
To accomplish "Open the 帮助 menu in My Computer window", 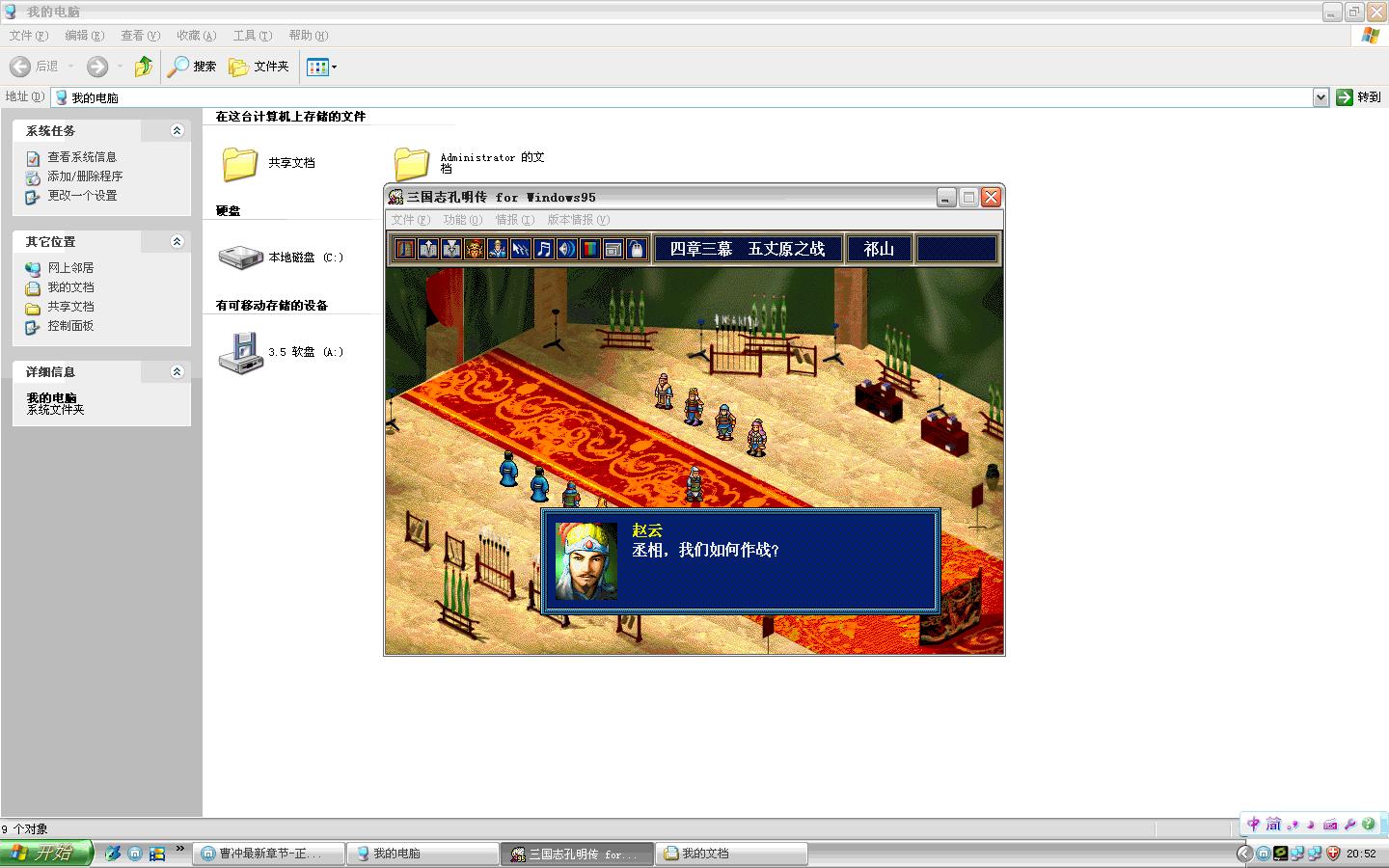I will click(x=308, y=36).
